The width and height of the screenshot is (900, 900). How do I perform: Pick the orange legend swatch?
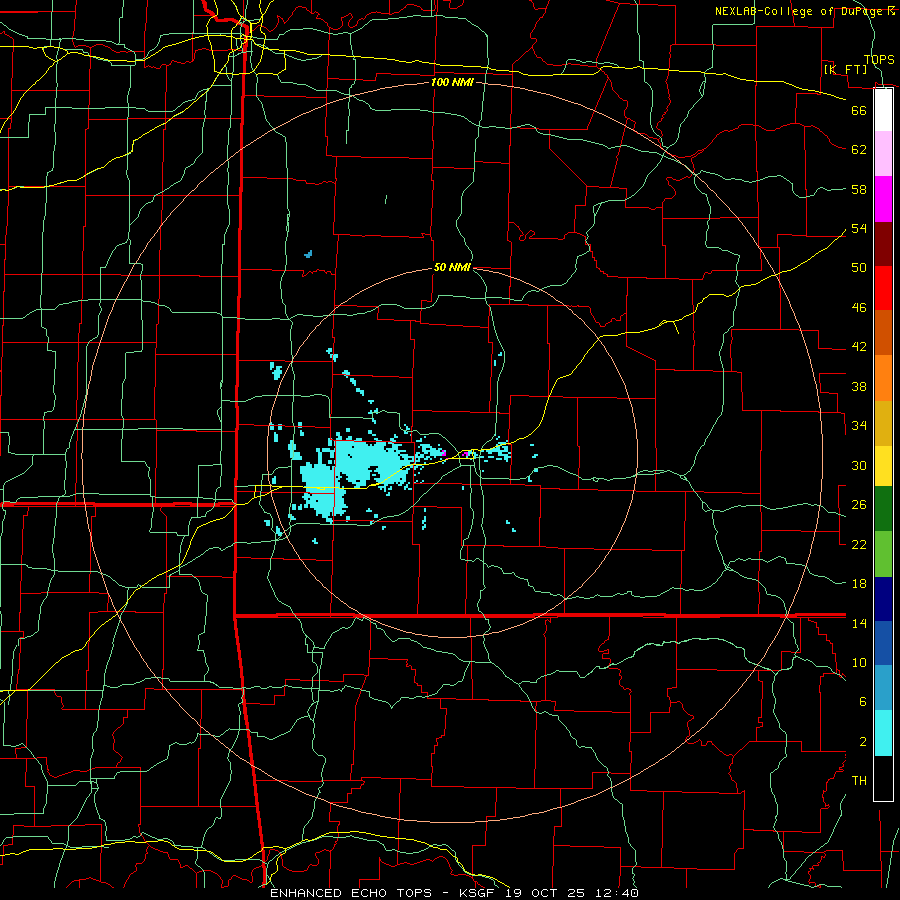pyautogui.click(x=883, y=378)
